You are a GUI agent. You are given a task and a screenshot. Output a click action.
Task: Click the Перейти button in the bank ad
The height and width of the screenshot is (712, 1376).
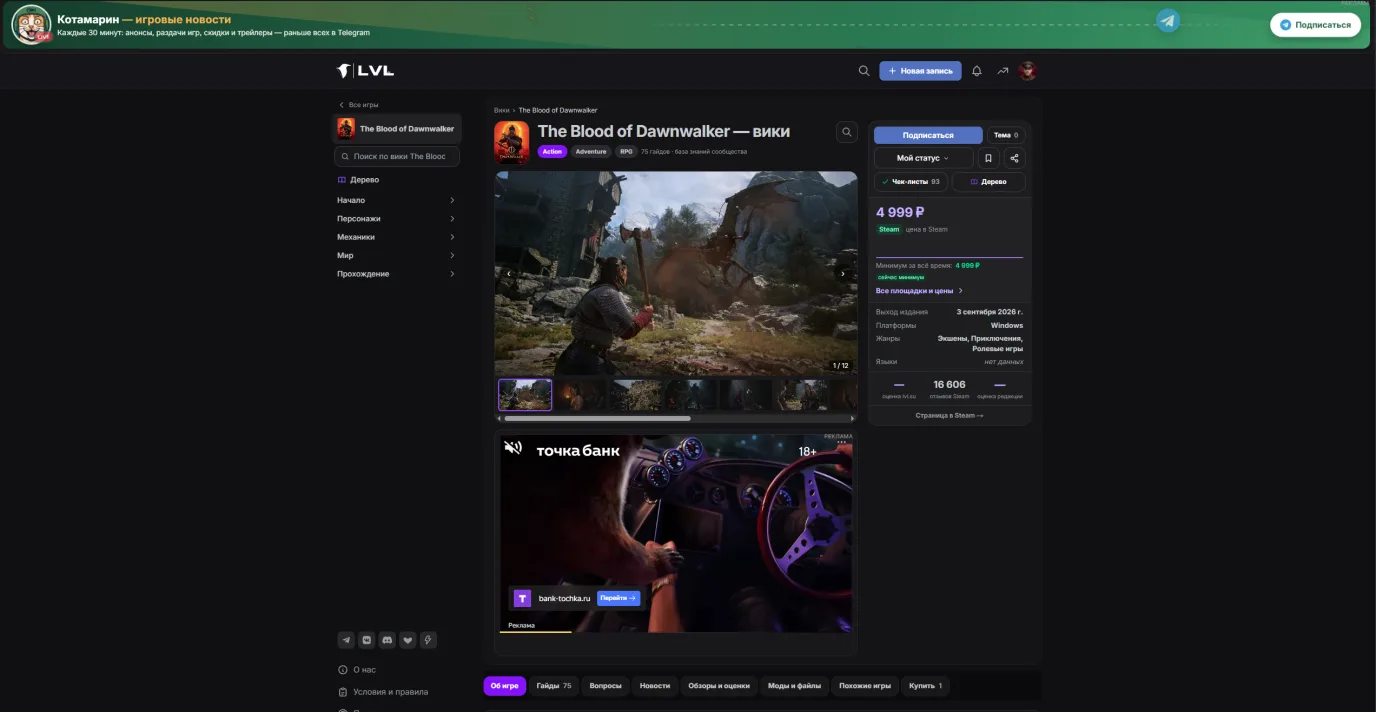(618, 598)
